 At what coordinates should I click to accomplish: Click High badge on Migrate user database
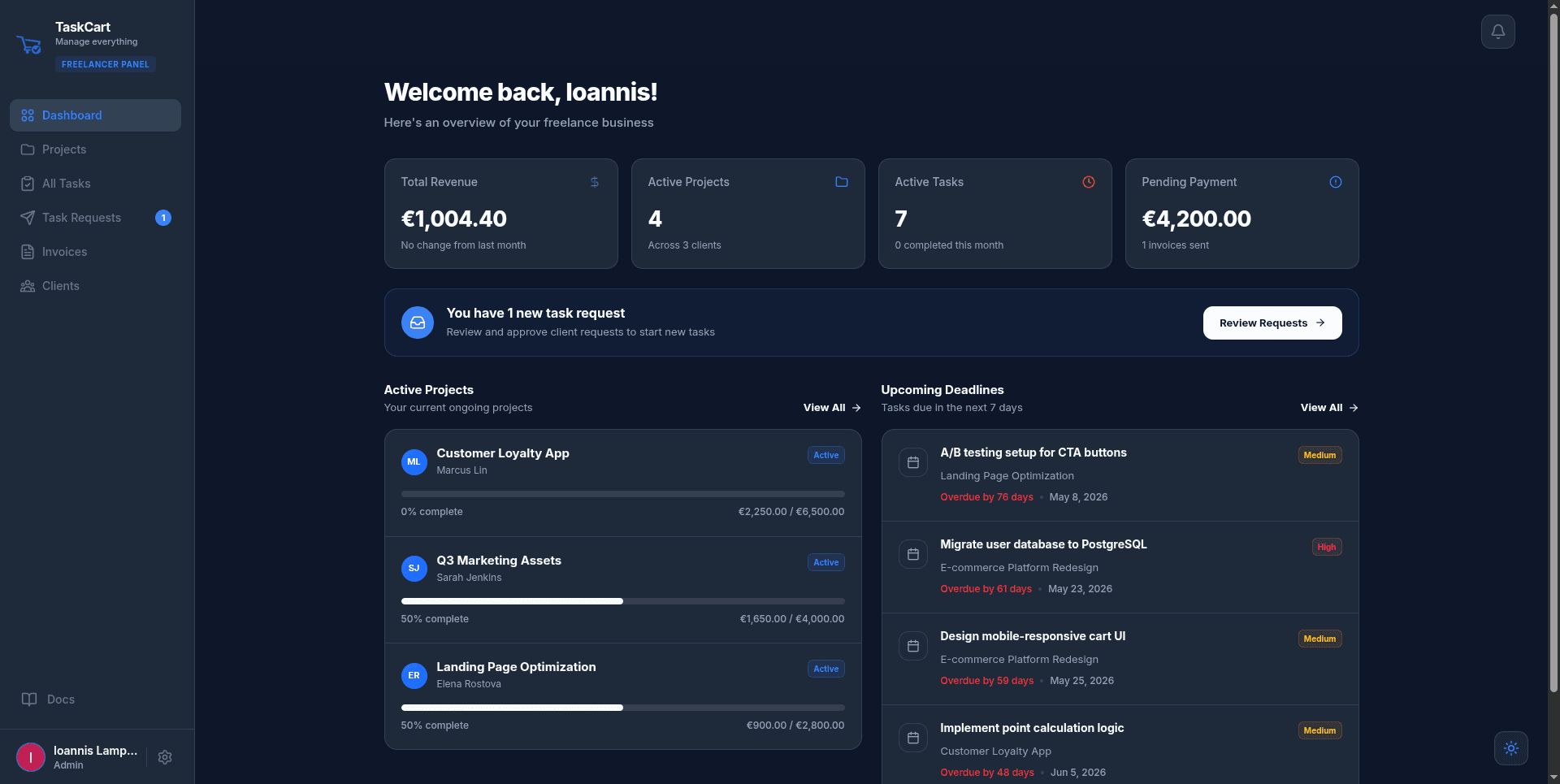[1327, 547]
